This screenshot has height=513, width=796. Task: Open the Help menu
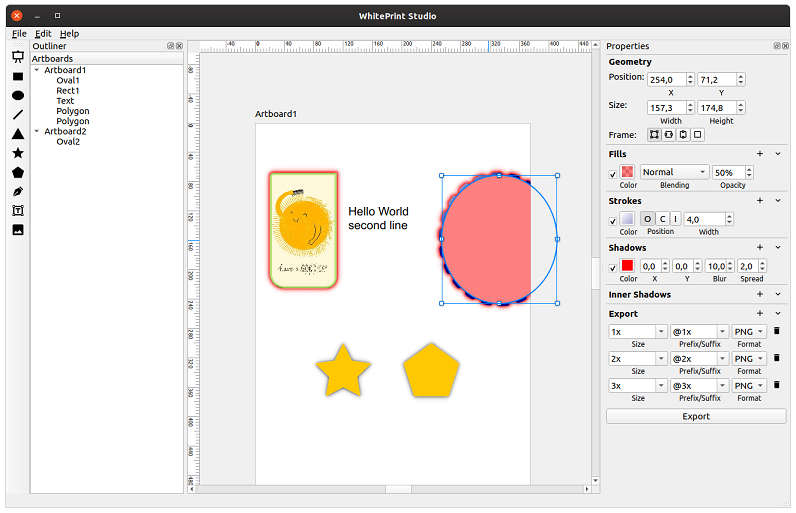pyautogui.click(x=70, y=33)
